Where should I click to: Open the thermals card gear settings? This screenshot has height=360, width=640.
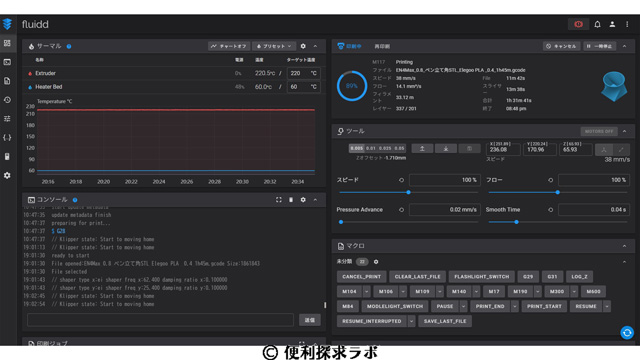click(303, 46)
